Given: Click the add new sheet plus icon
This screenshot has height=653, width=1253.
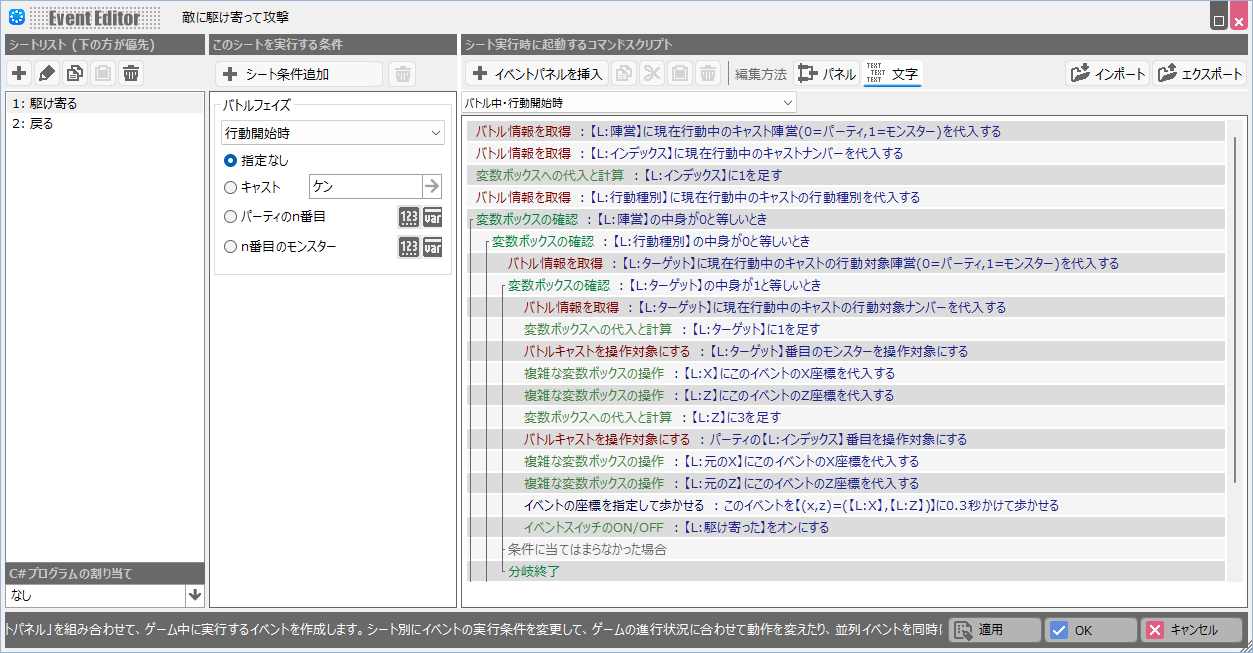Looking at the screenshot, I should 19,73.
